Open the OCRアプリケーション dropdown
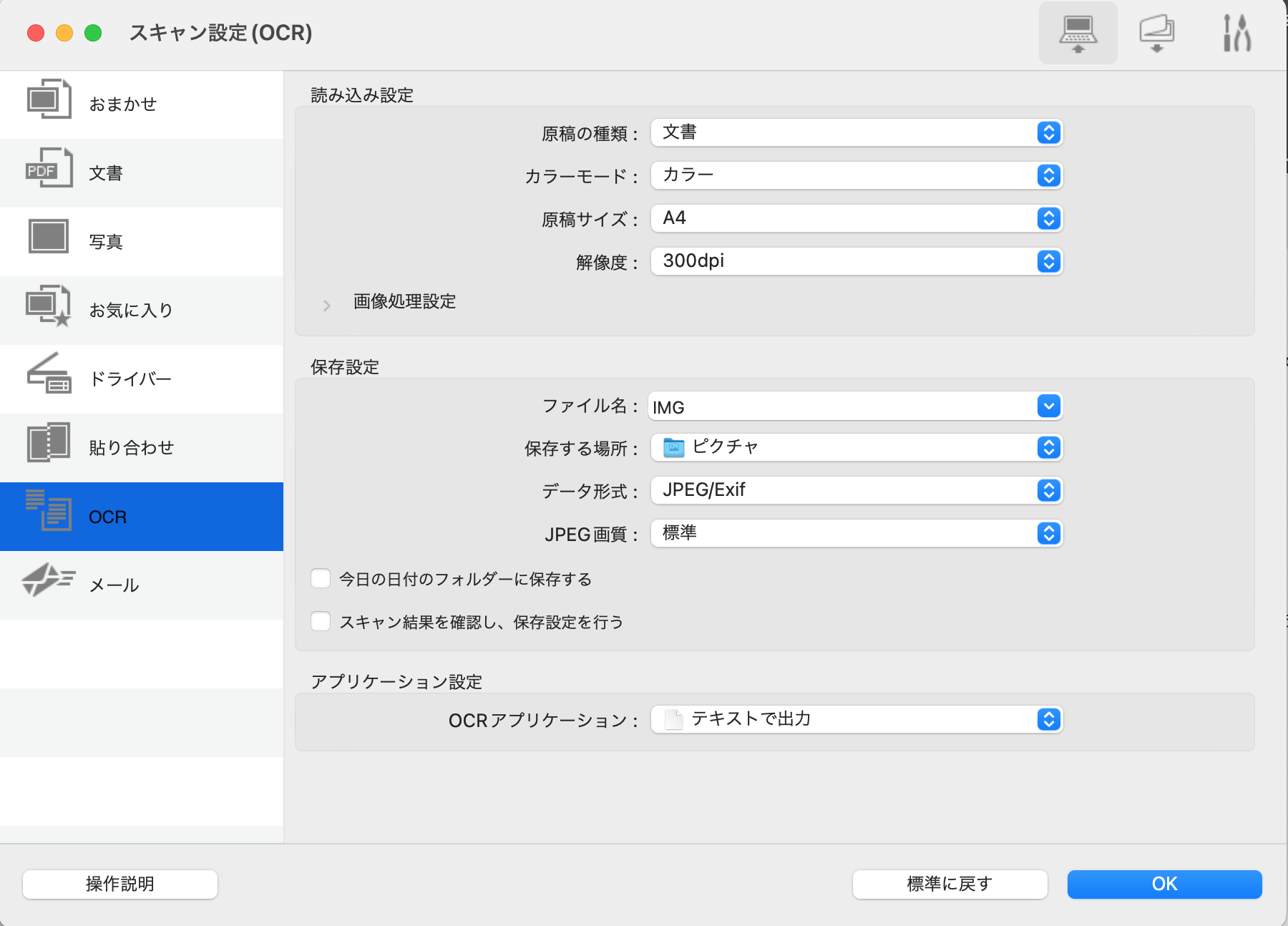 (857, 719)
